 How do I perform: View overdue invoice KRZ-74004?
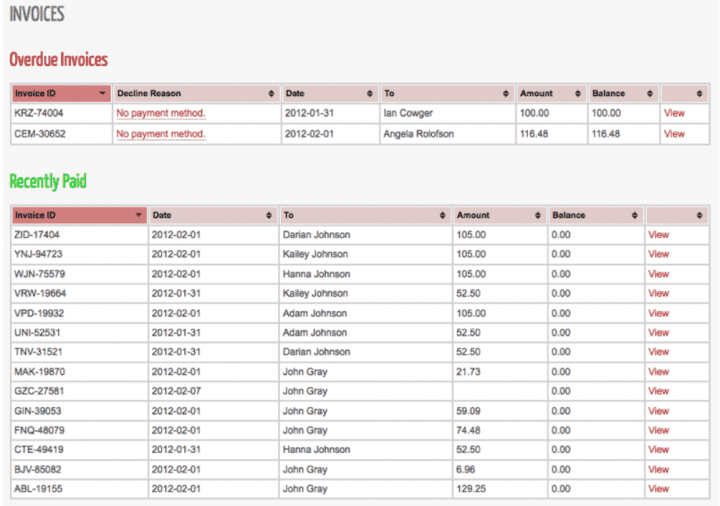(x=674, y=113)
